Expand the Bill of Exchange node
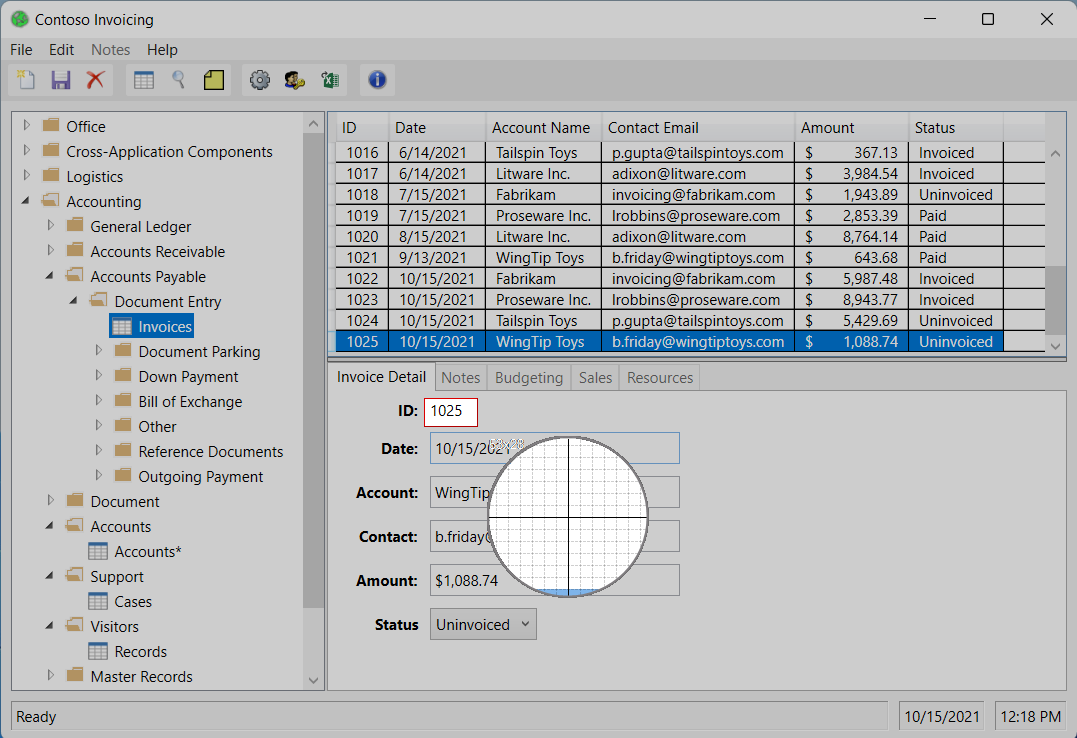This screenshot has width=1077, height=738. [x=98, y=401]
